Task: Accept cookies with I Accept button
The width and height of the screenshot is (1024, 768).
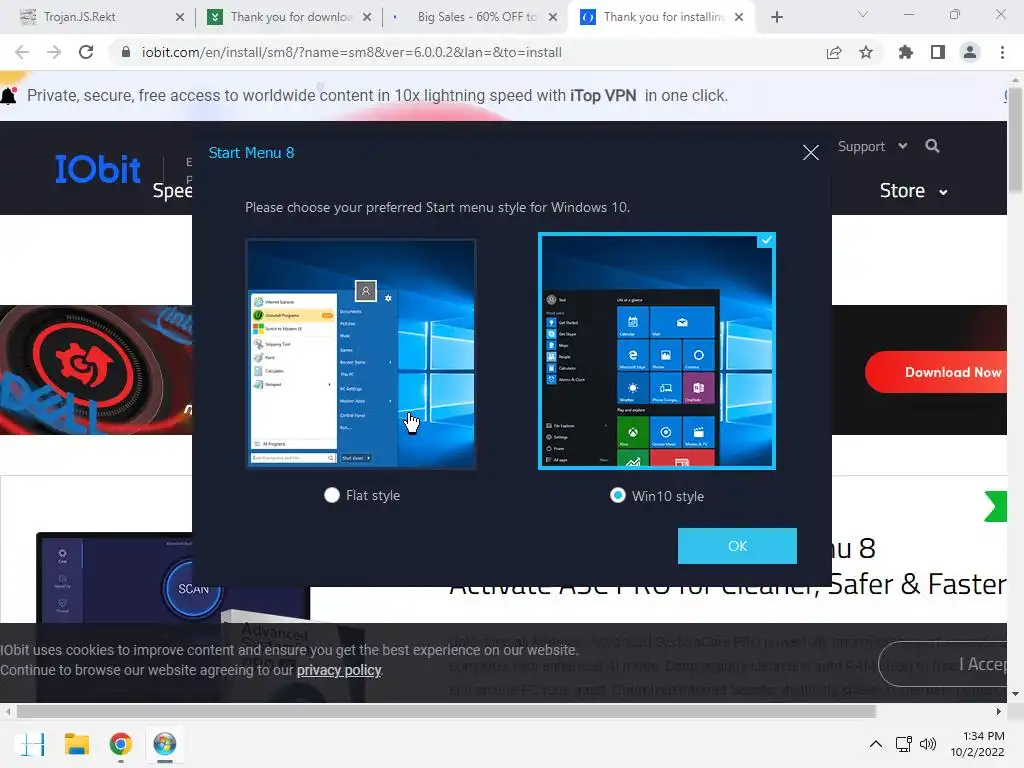Action: tap(943, 664)
